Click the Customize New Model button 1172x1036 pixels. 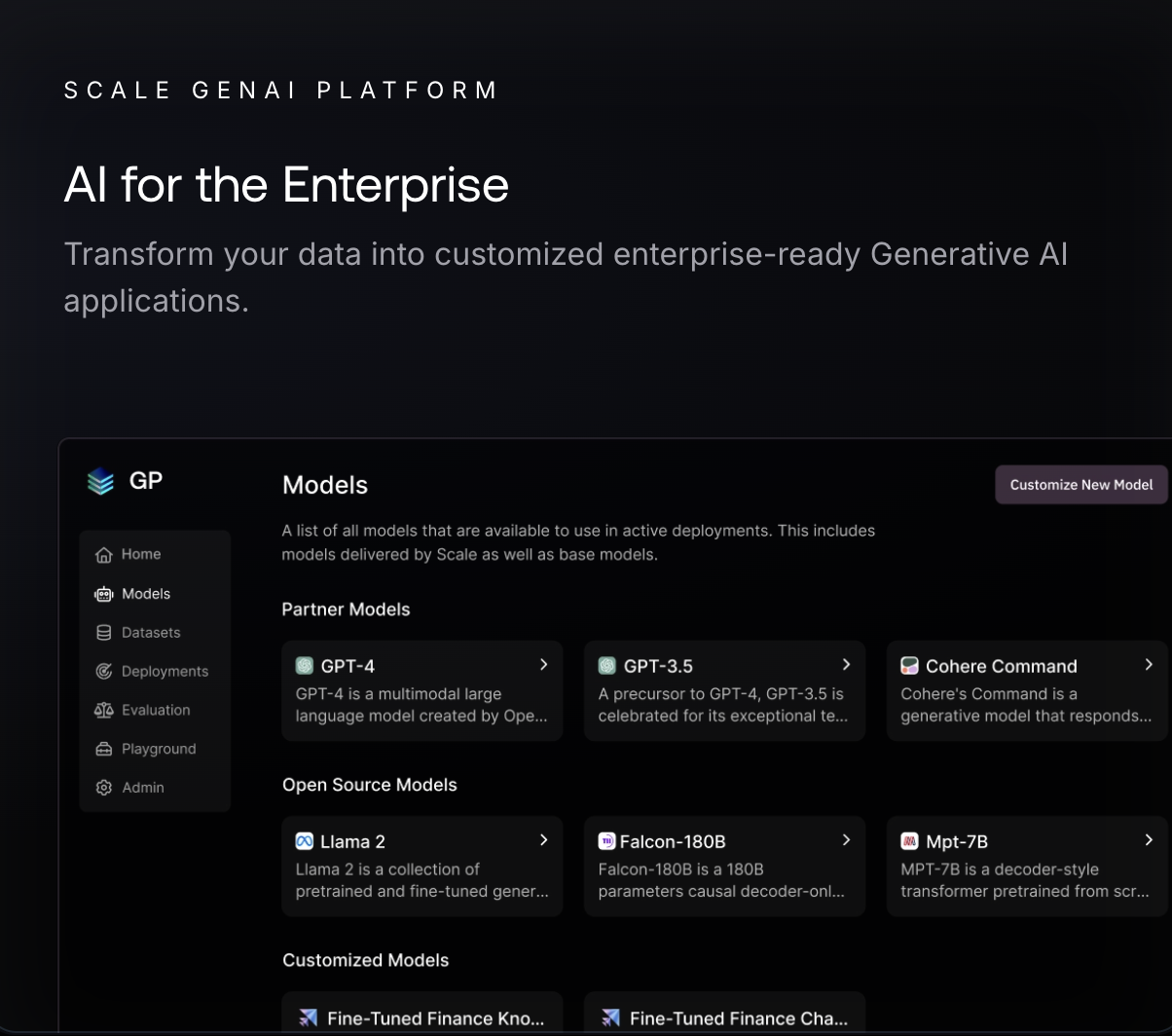click(1081, 485)
